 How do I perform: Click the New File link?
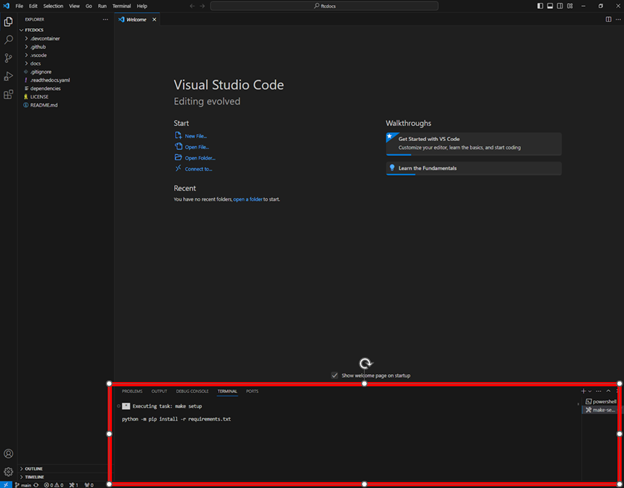(x=196, y=135)
